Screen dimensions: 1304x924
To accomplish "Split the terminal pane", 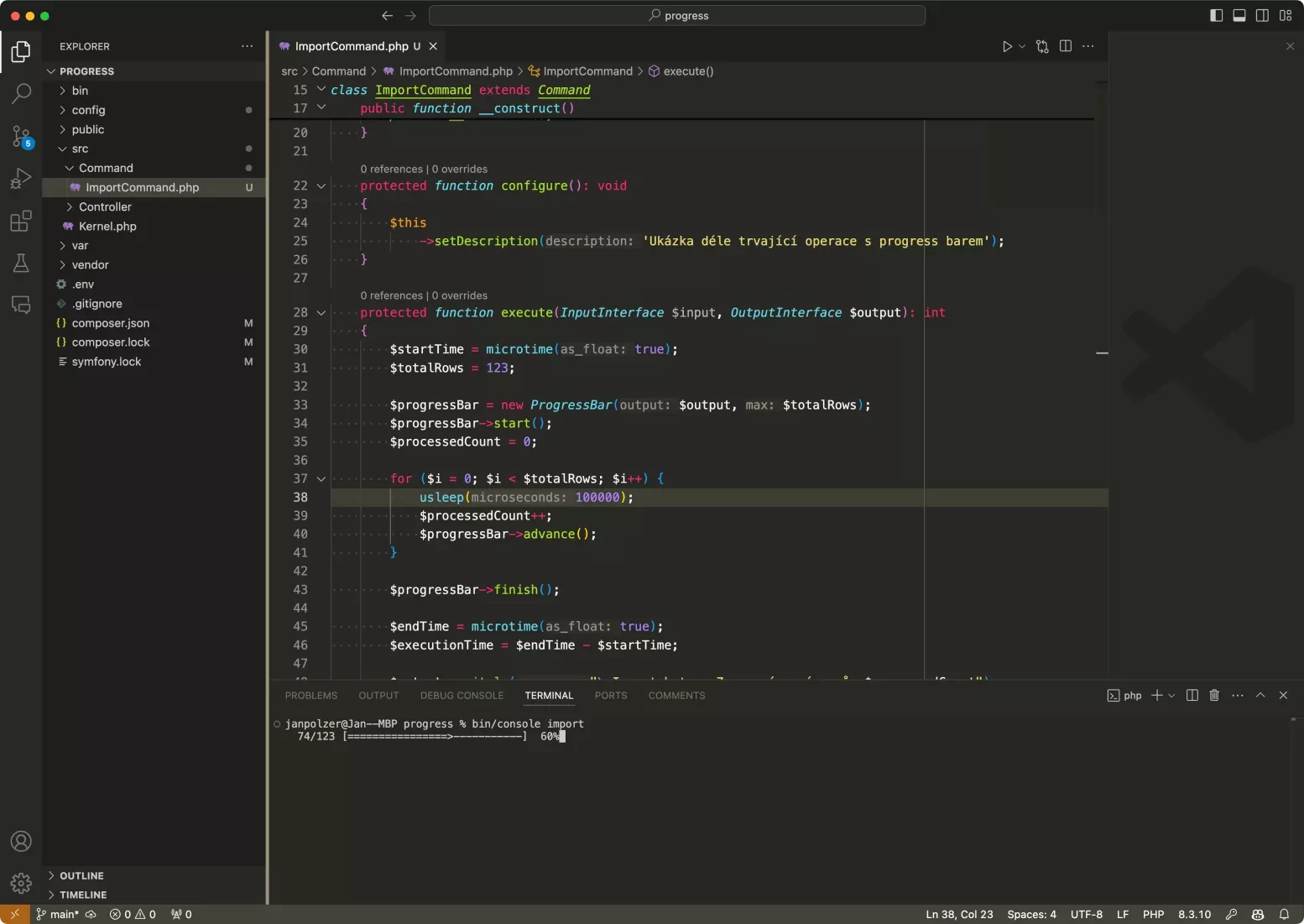I will pyautogui.click(x=1192, y=695).
